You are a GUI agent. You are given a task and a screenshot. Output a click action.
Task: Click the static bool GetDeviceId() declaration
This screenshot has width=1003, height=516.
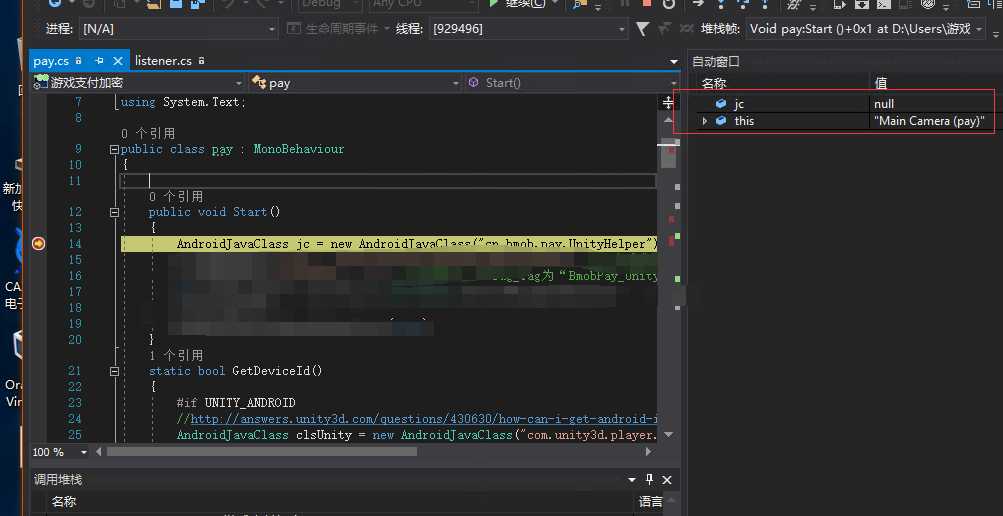(235, 371)
